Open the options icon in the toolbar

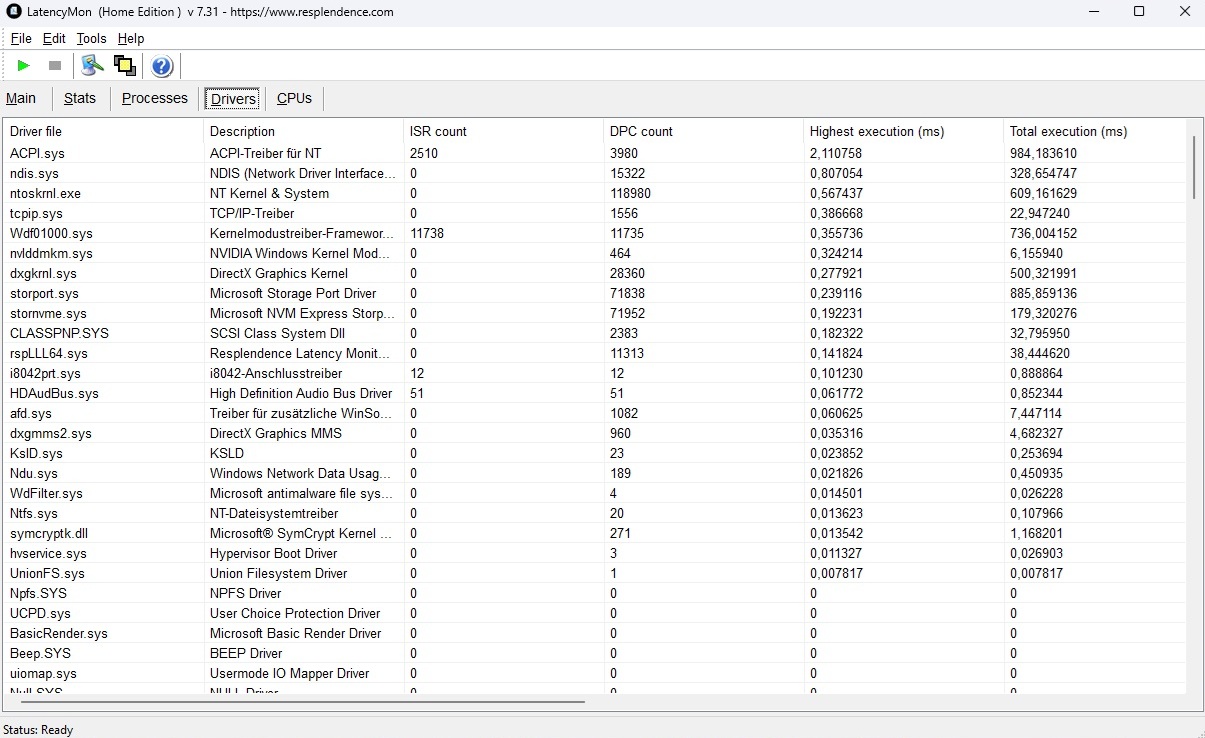pos(92,66)
